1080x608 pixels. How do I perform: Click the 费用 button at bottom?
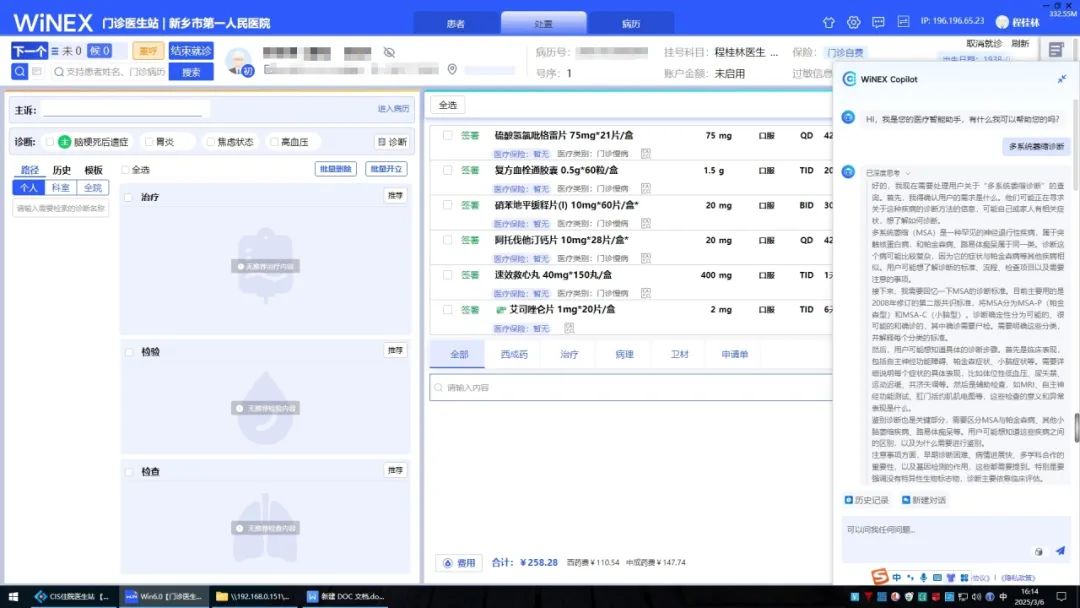[459, 563]
